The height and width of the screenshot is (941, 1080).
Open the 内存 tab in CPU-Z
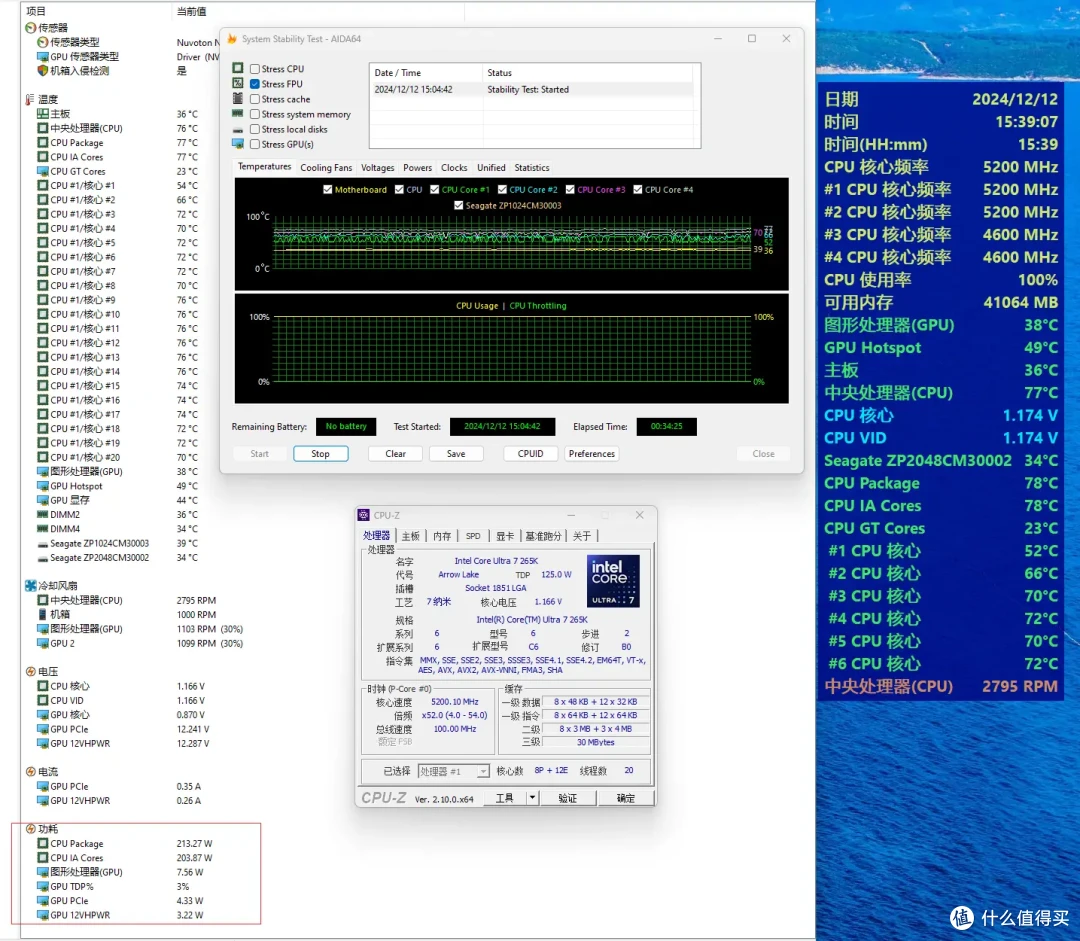coord(442,536)
